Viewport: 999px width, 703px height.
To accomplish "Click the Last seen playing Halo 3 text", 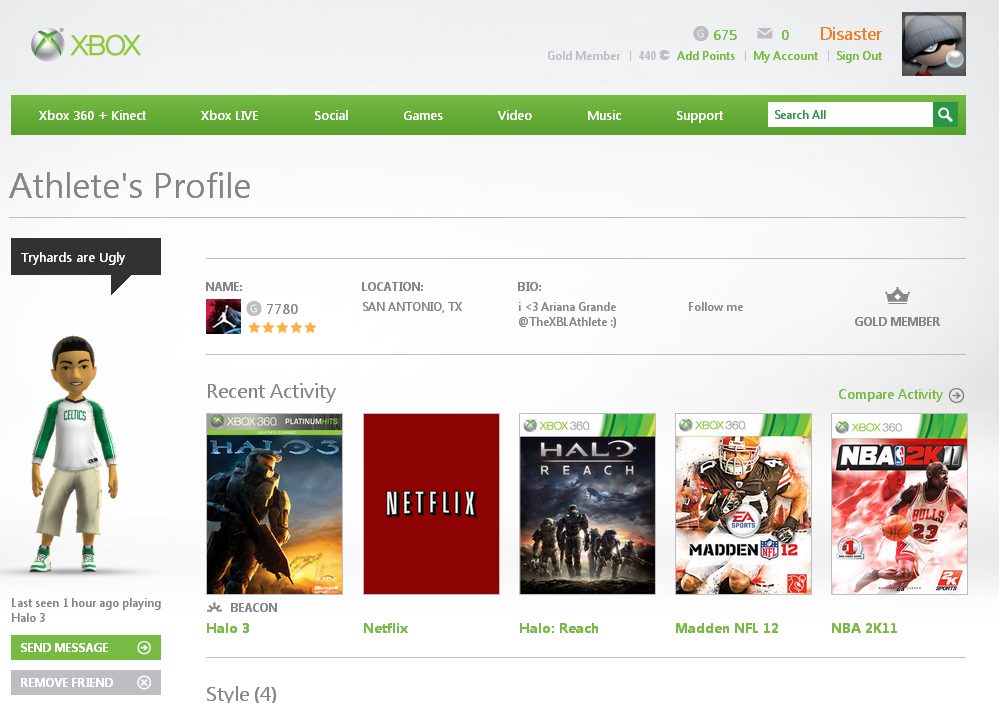I will coord(86,610).
